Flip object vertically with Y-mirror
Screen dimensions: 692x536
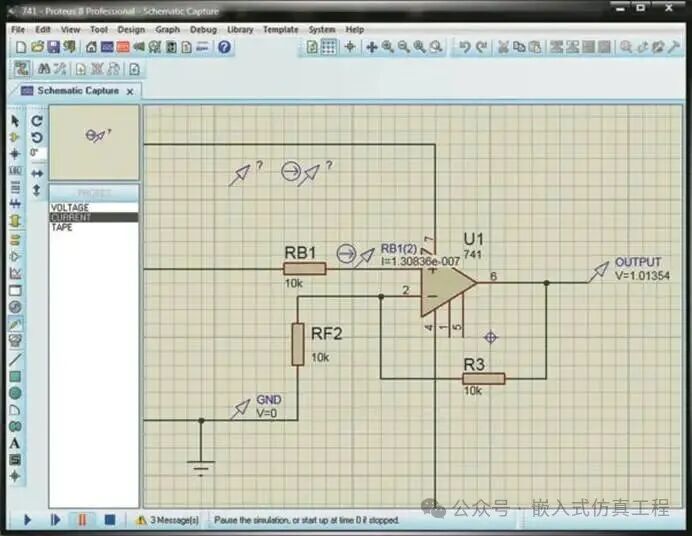tap(37, 191)
